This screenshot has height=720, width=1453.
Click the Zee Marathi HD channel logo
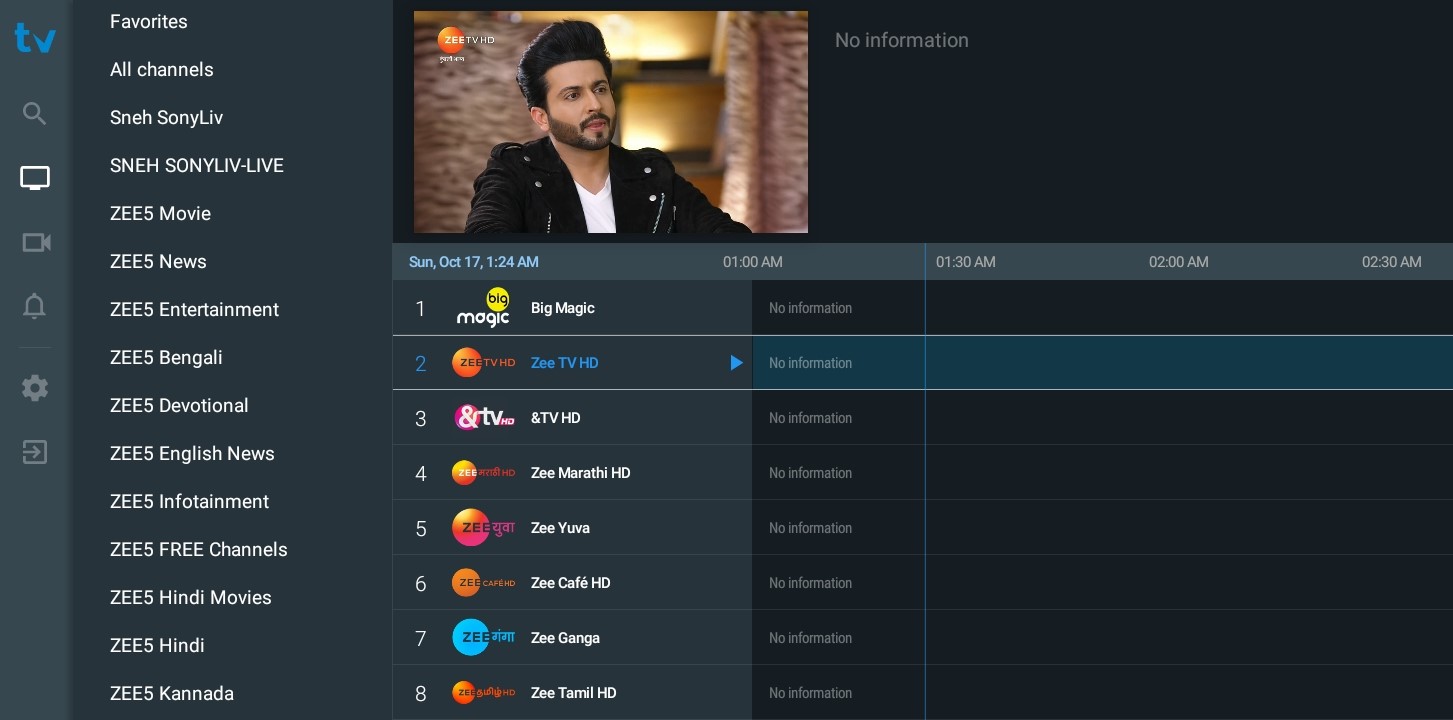tap(484, 473)
